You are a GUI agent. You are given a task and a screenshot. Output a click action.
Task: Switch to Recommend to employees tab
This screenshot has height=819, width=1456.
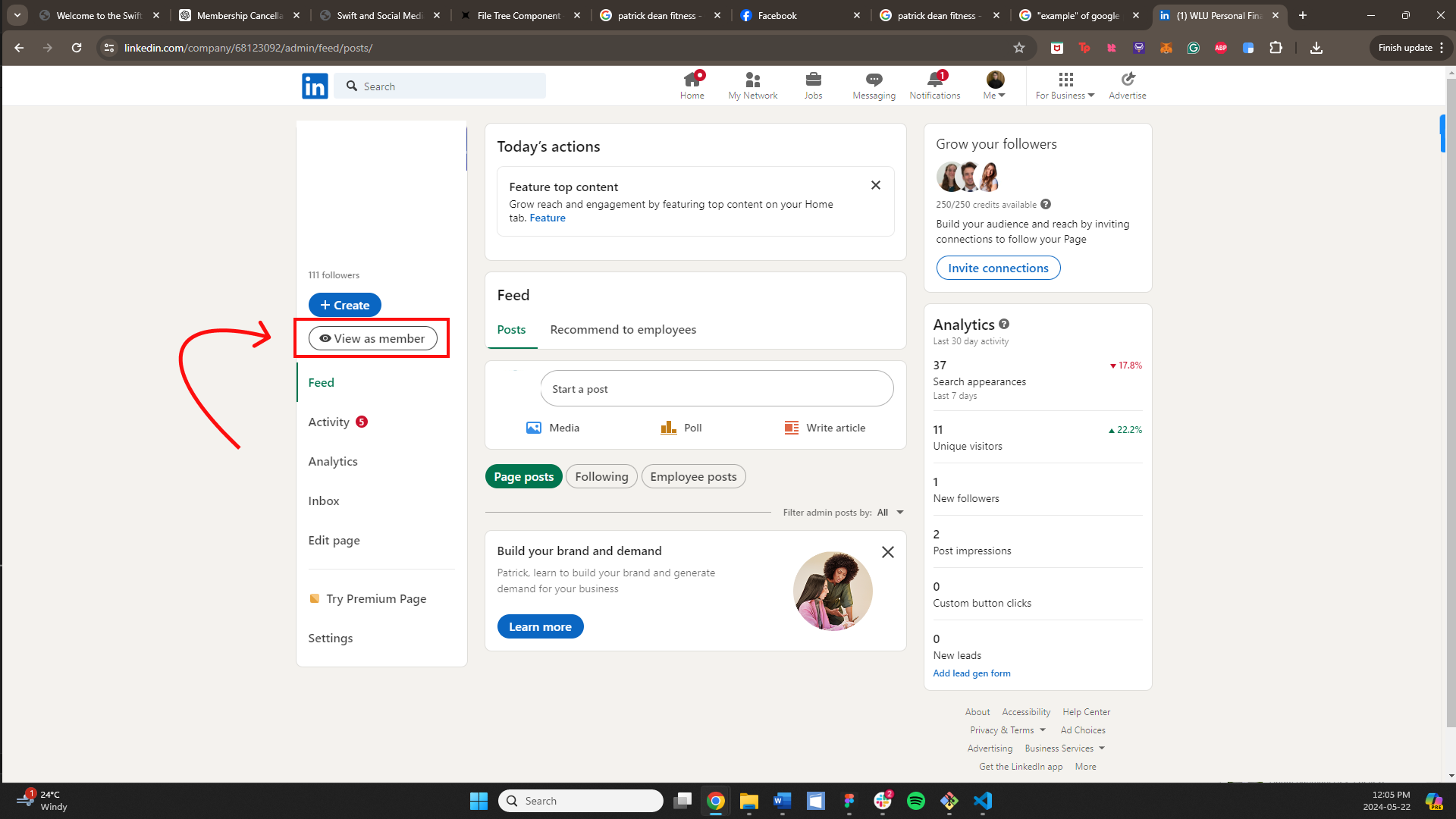coord(623,329)
